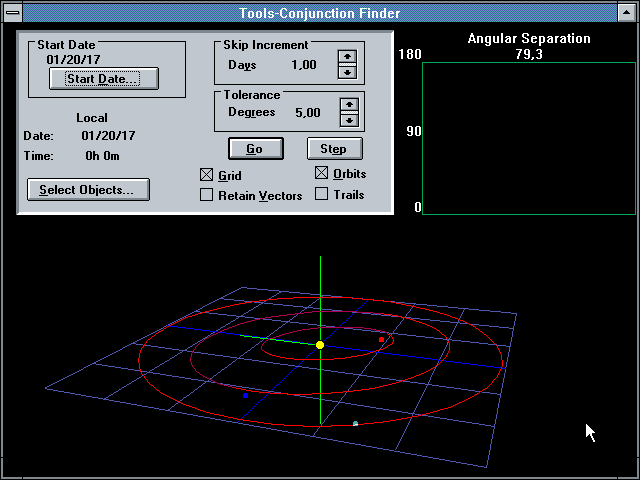Select the blue planet dot on the grid

(x=245, y=395)
